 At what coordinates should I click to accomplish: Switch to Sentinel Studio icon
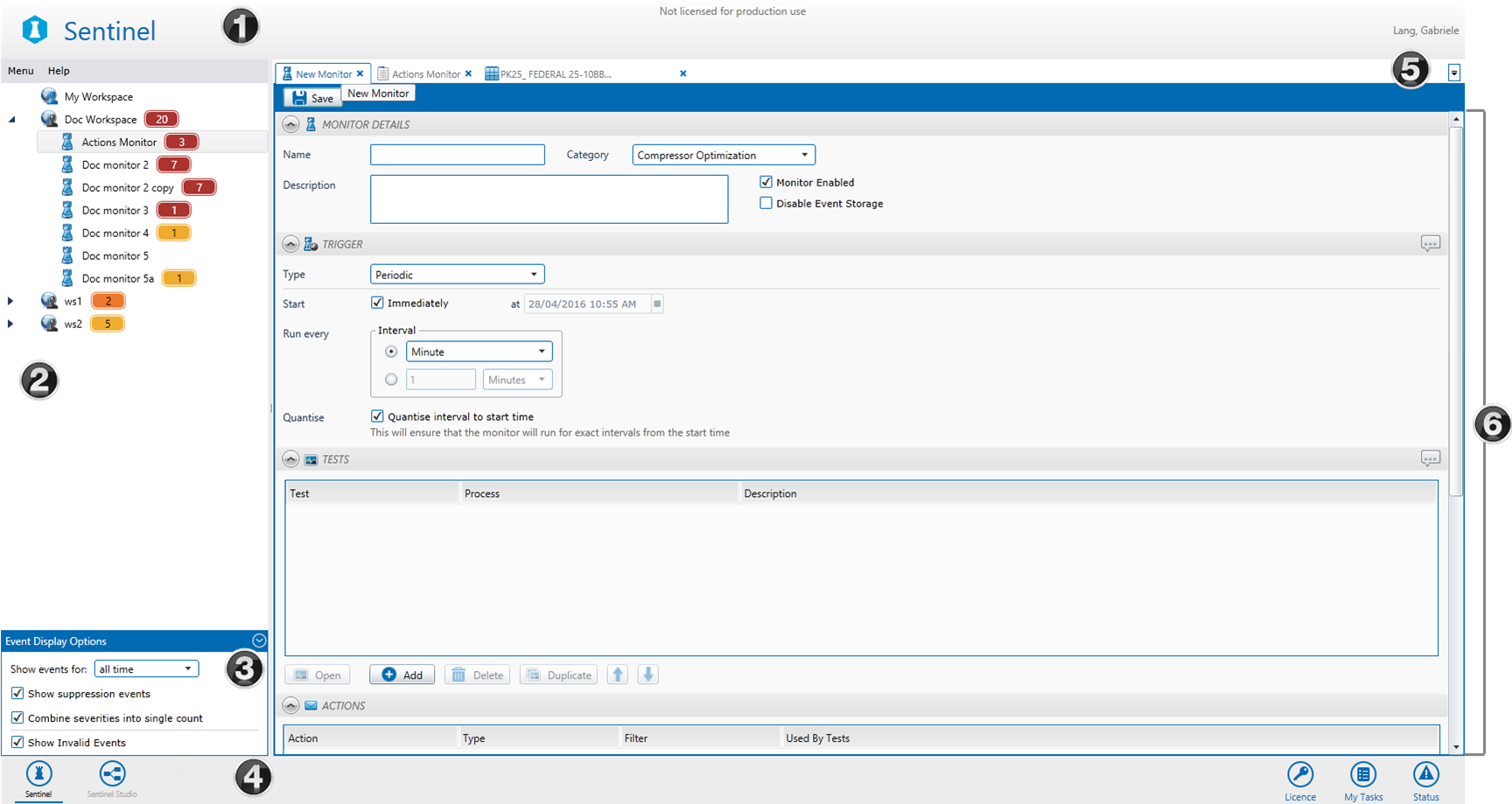[x=112, y=775]
